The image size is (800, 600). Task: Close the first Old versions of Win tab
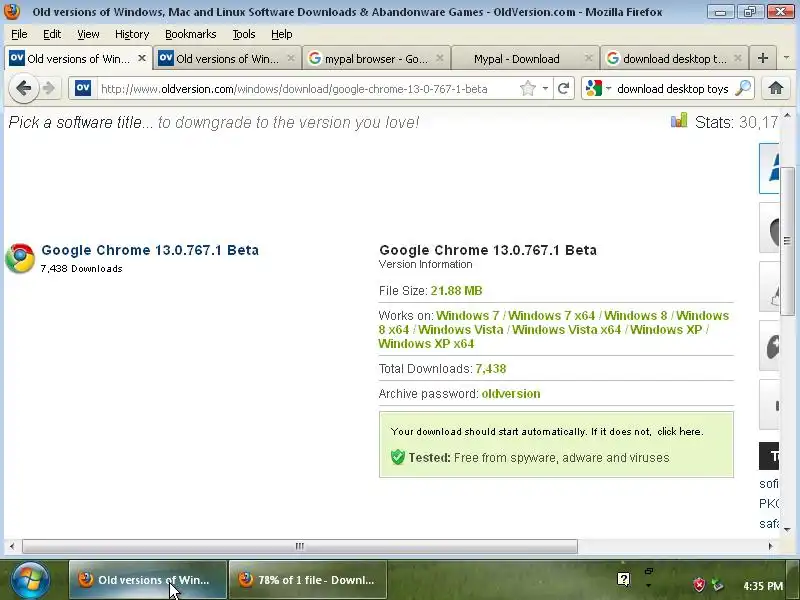pos(142,58)
